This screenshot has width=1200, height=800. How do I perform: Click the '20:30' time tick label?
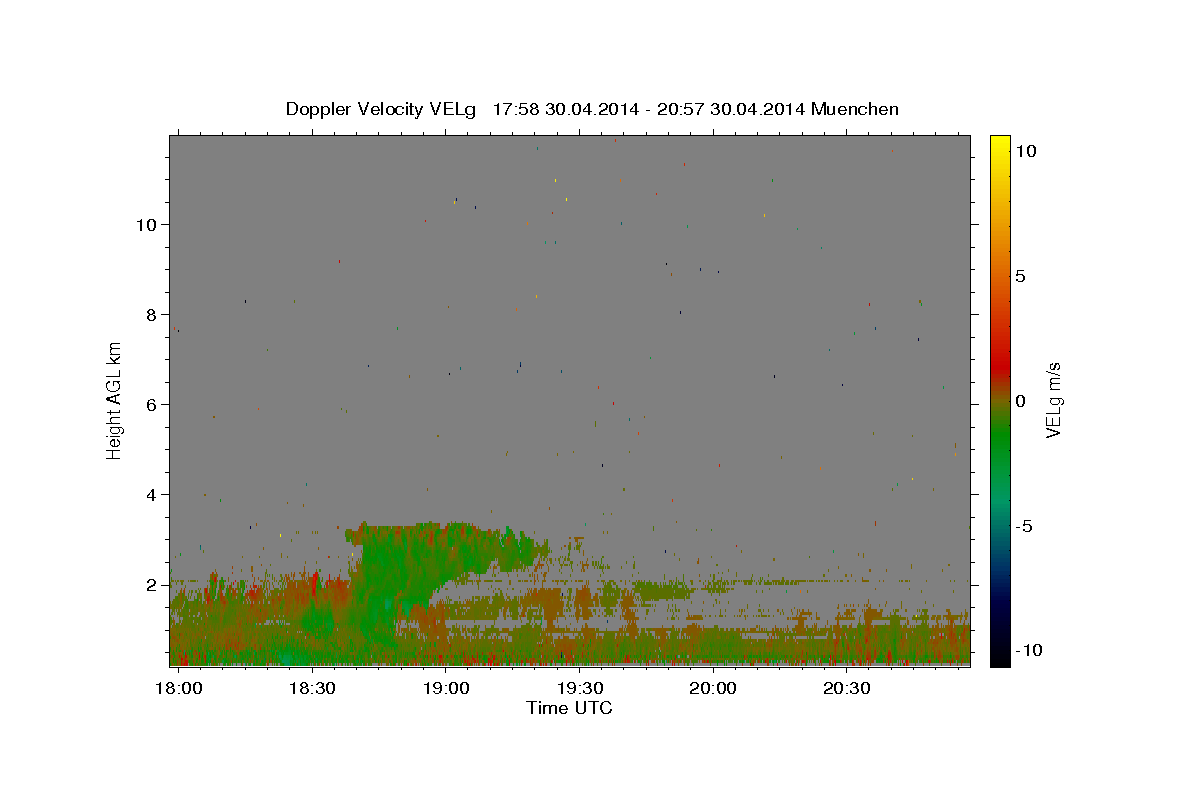(847, 688)
